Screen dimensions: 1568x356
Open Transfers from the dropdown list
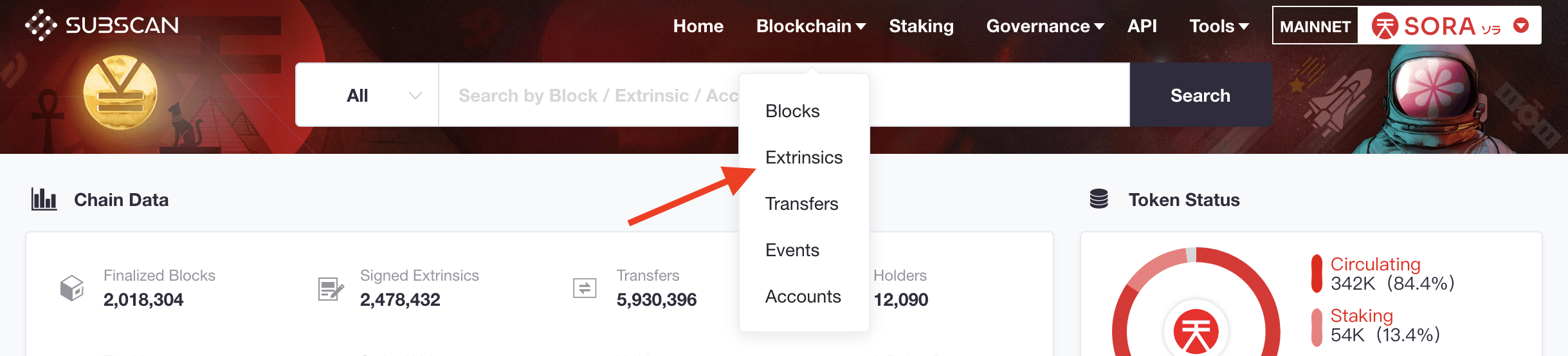tap(801, 203)
